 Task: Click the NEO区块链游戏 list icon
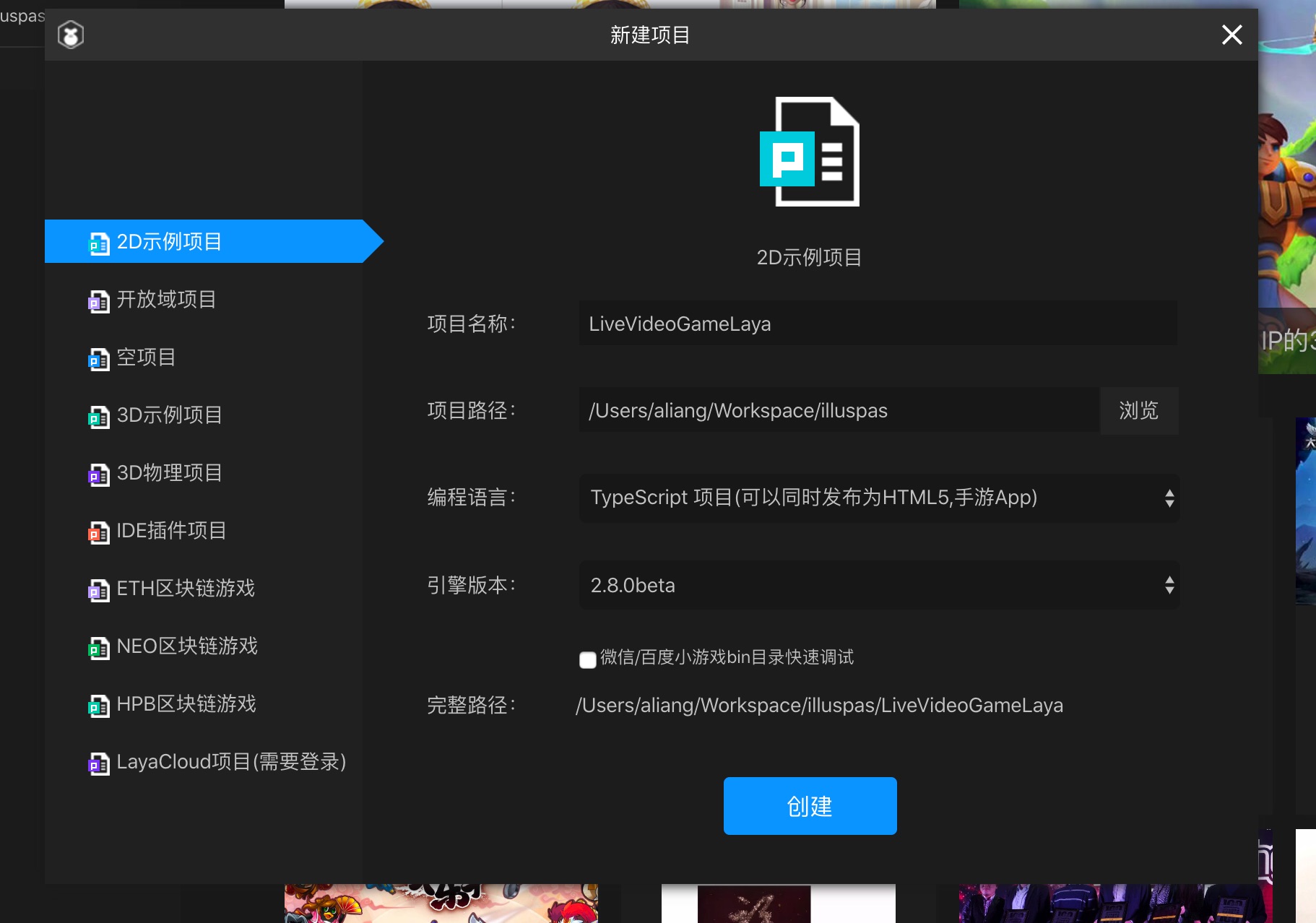pos(99,648)
